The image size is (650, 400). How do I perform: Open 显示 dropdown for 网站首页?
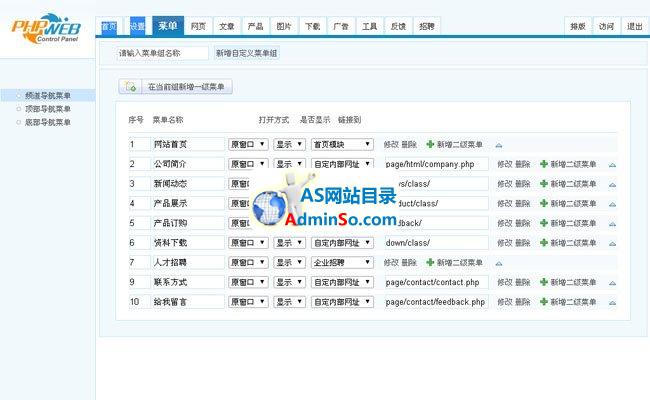click(289, 144)
